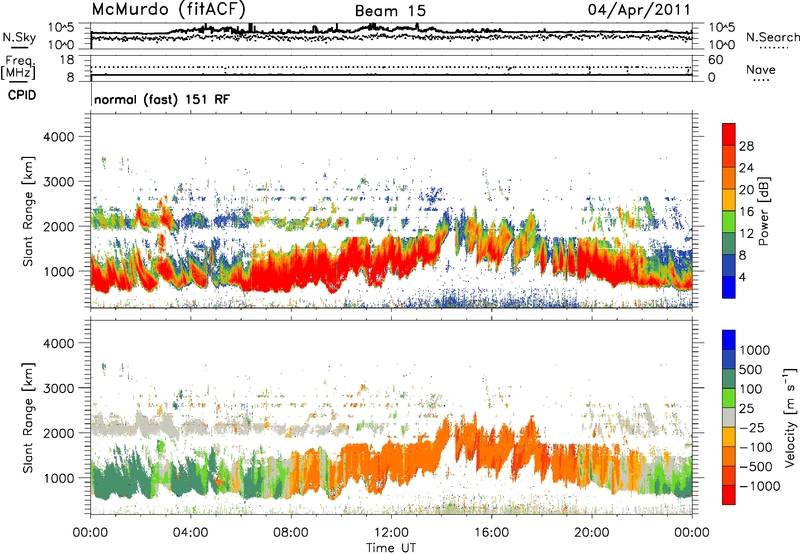Click the "20:00" time tick label
The height and width of the screenshot is (554, 800).
coord(591,532)
